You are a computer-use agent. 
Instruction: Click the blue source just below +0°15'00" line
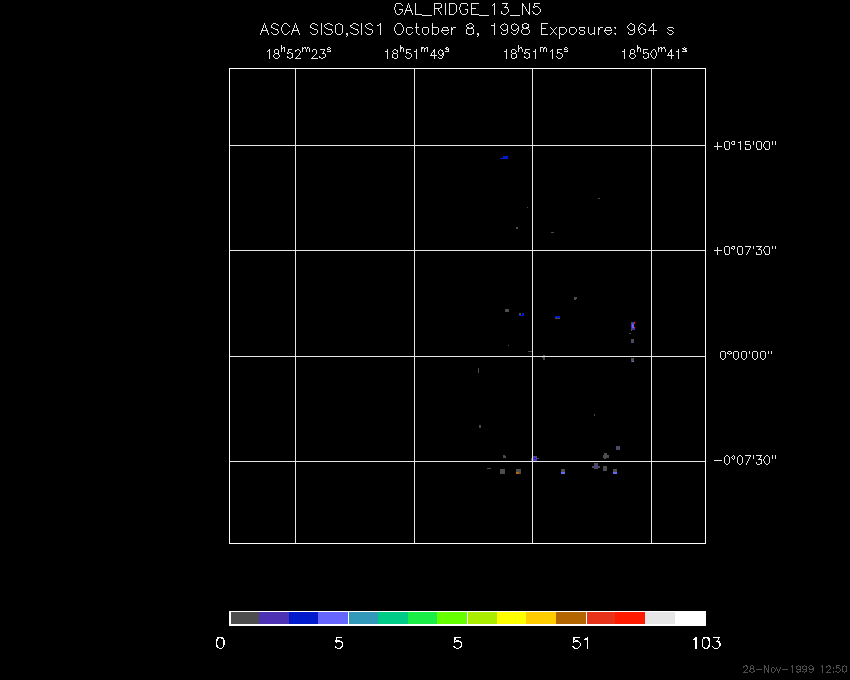[x=504, y=158]
